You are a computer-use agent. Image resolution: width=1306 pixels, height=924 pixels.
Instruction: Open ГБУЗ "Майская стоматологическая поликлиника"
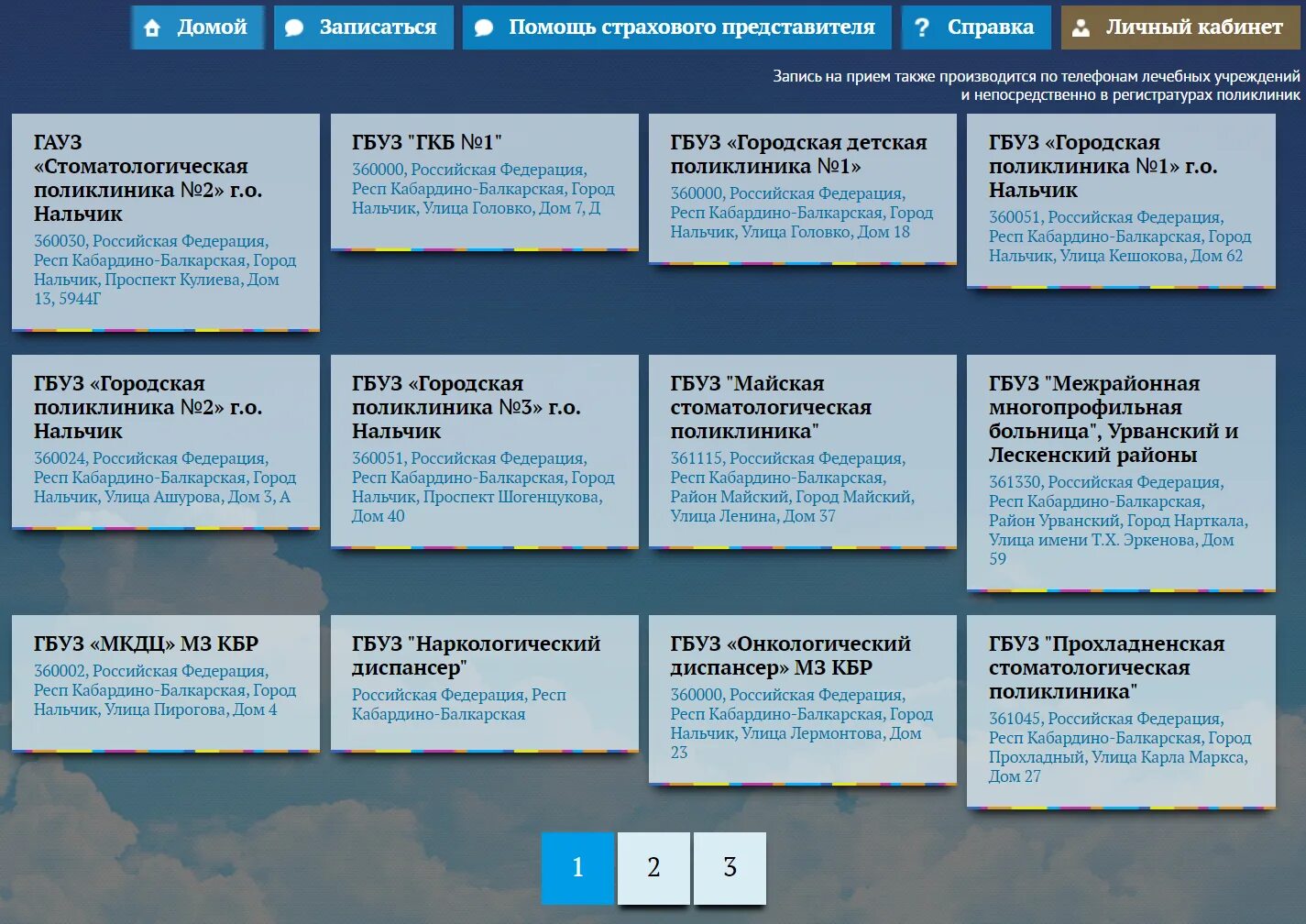[x=803, y=452]
